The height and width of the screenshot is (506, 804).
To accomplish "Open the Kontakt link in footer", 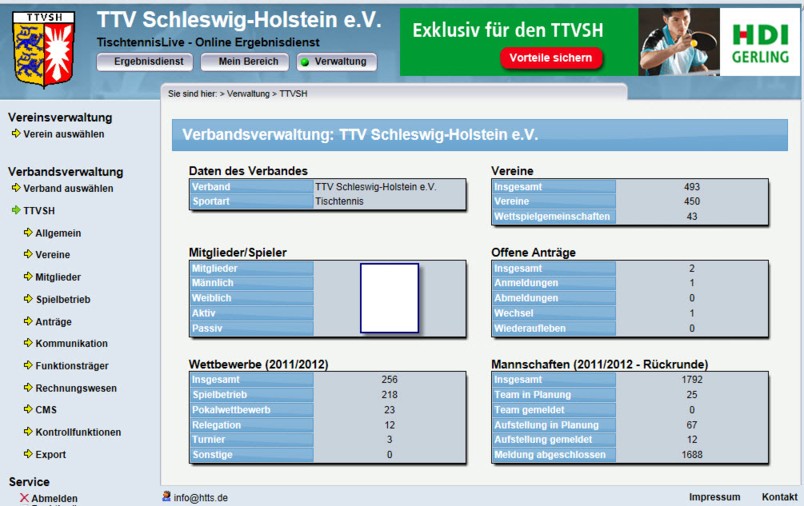I will coord(779,497).
